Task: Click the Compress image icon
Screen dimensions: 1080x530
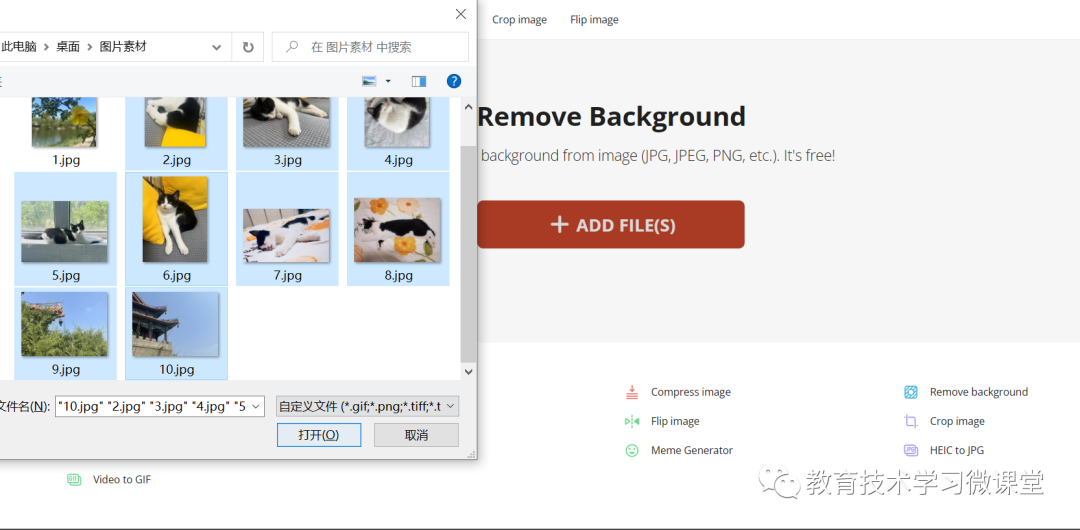Action: 632,392
